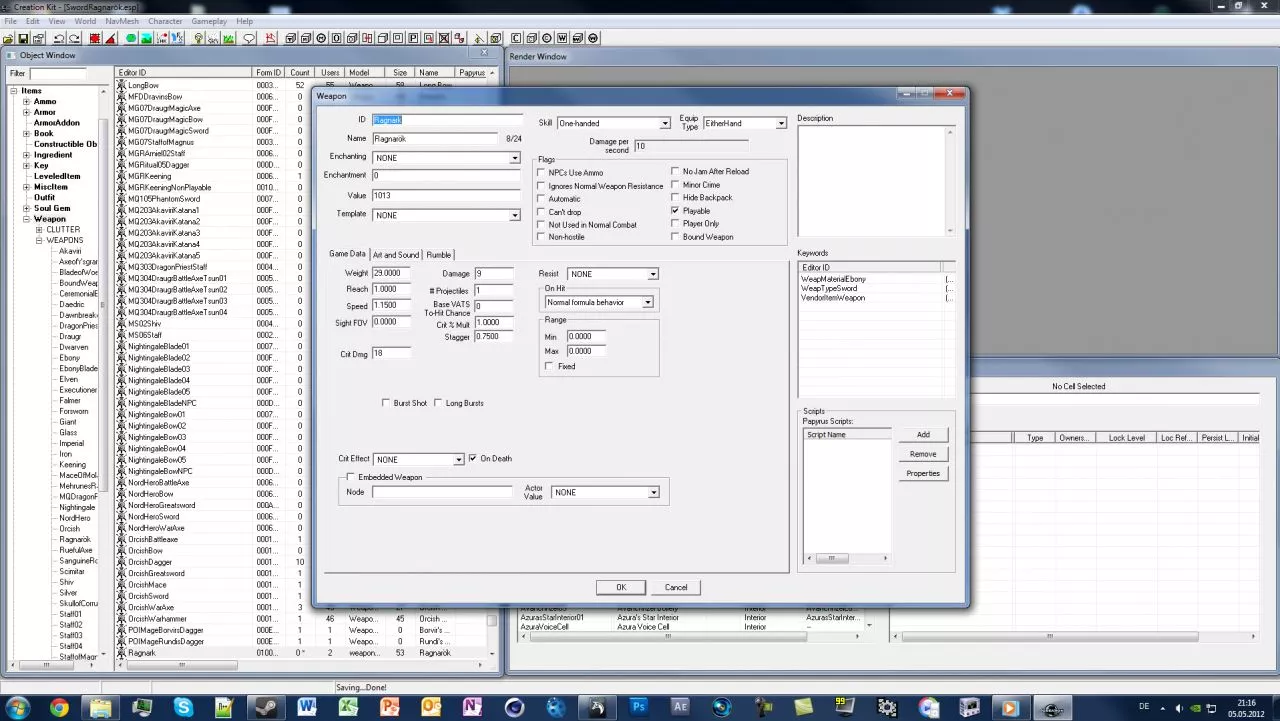Click the Save plugin floppy disk icon
The width and height of the screenshot is (1280, 721).
22,38
